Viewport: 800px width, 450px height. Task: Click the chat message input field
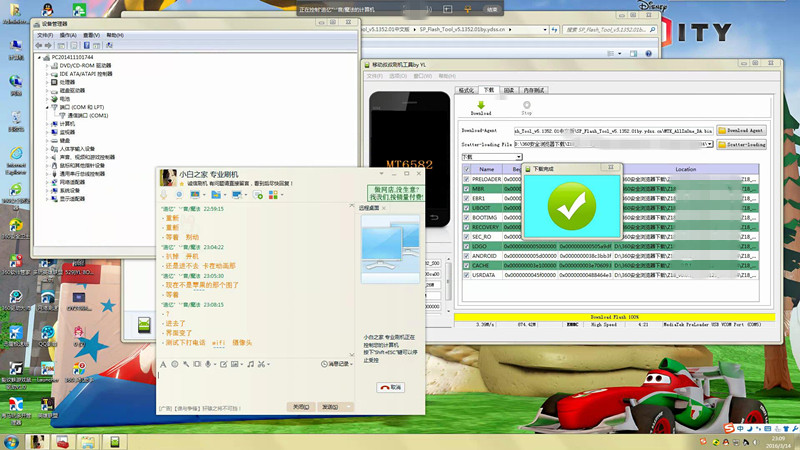[255, 385]
